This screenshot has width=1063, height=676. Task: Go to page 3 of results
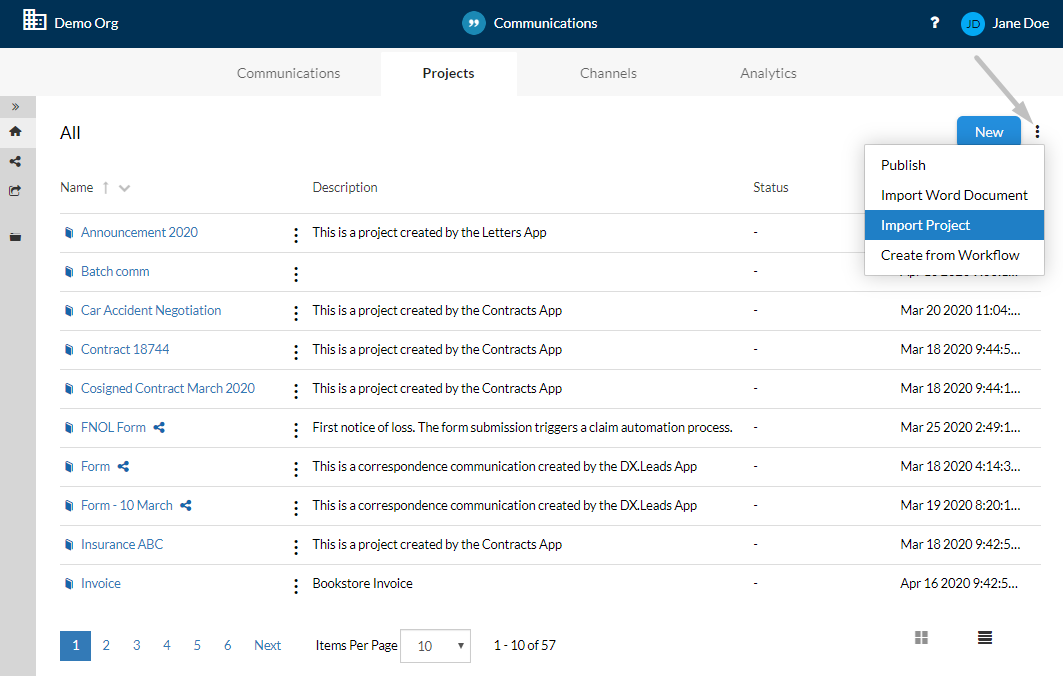point(136,645)
